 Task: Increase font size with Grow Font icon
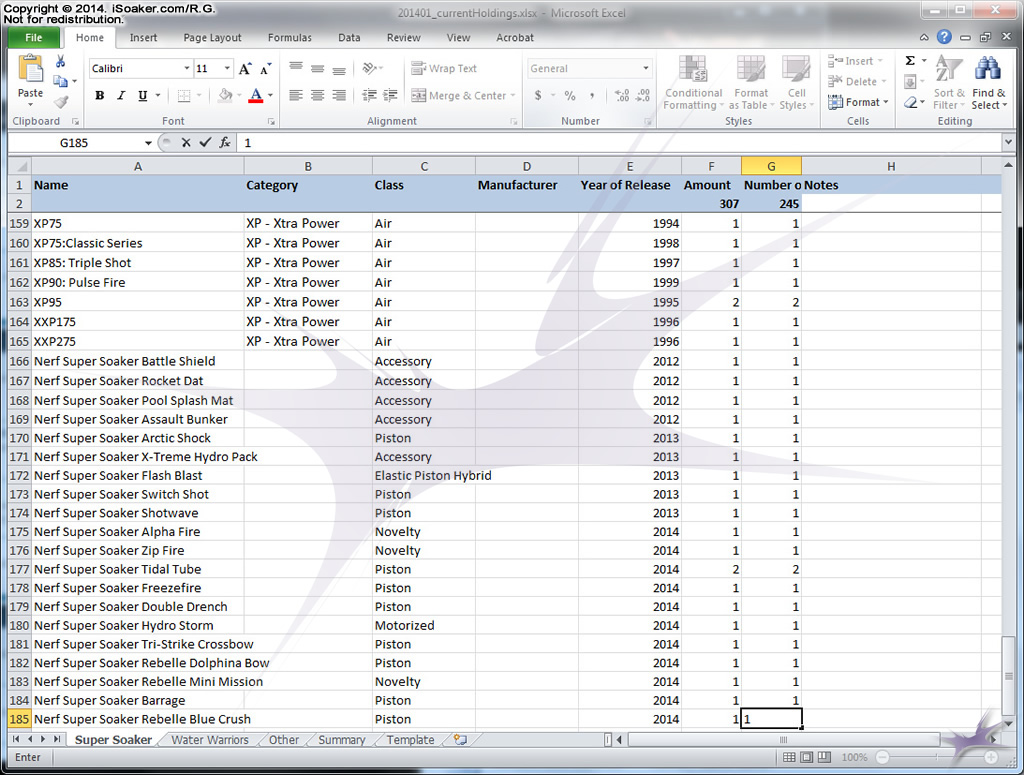point(245,69)
